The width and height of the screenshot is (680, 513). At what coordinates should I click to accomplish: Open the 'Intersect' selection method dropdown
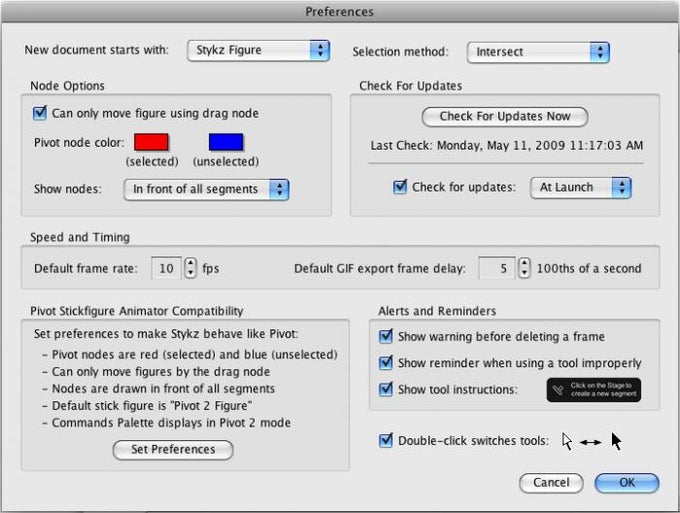(x=538, y=52)
